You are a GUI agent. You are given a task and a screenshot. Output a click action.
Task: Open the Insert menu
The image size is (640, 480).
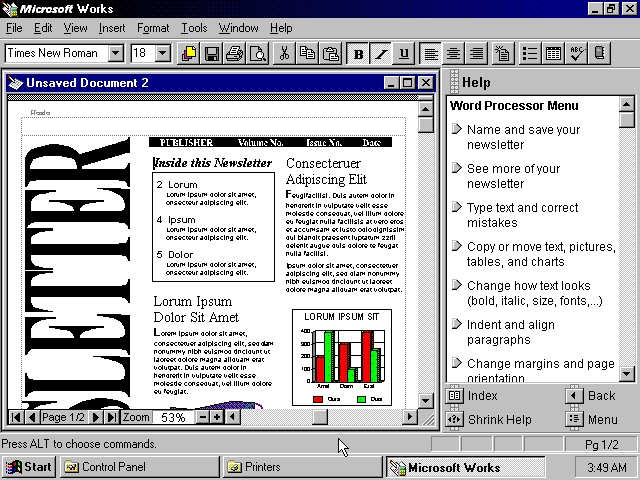pyautogui.click(x=112, y=28)
